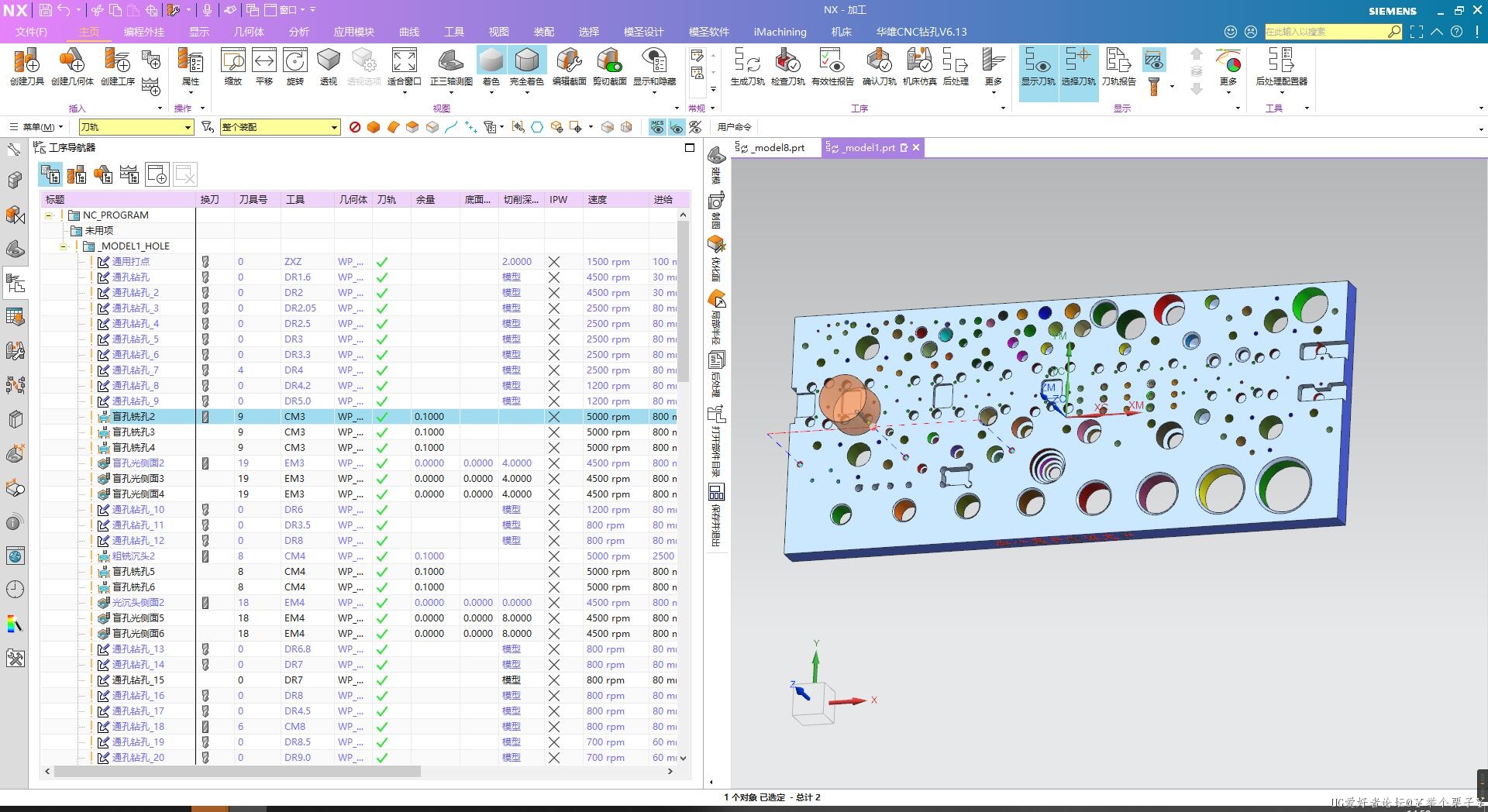1488x812 pixels.
Task: Click 确认刀轨 (Confirm Tool Path) icon
Action: click(879, 66)
